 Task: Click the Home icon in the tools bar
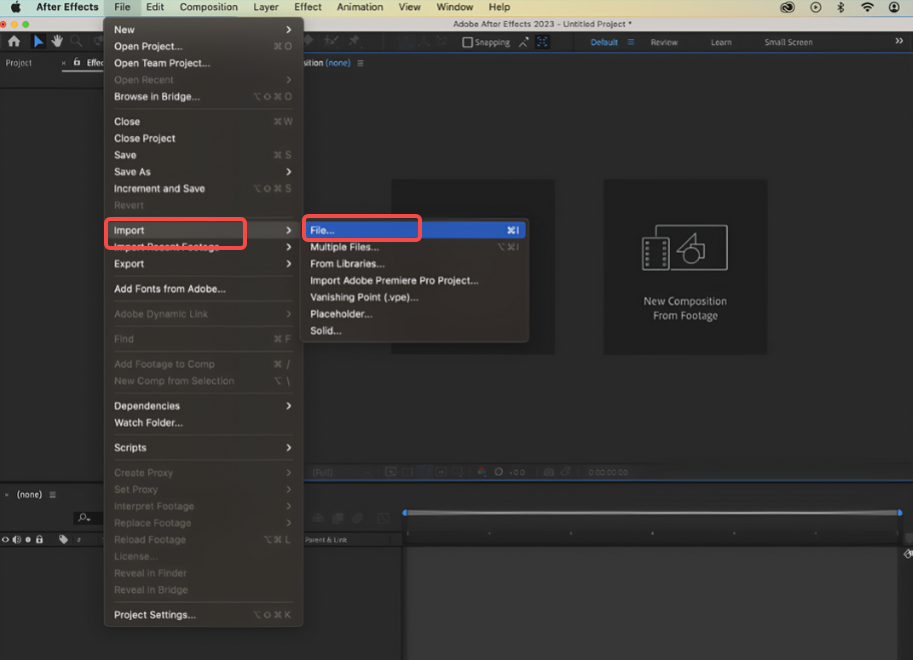(13, 41)
